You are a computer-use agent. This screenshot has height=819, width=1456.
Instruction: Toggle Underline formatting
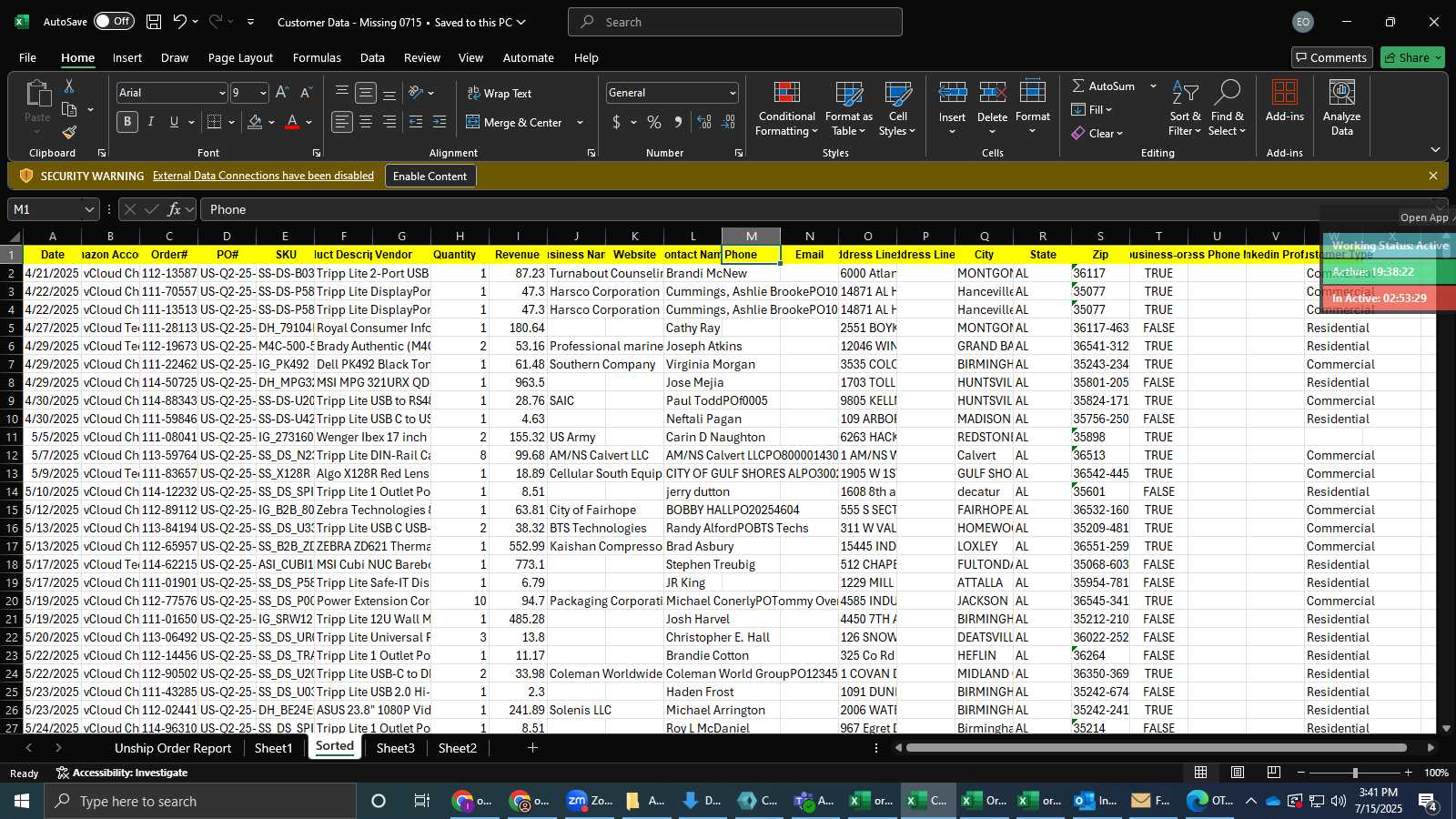click(174, 122)
